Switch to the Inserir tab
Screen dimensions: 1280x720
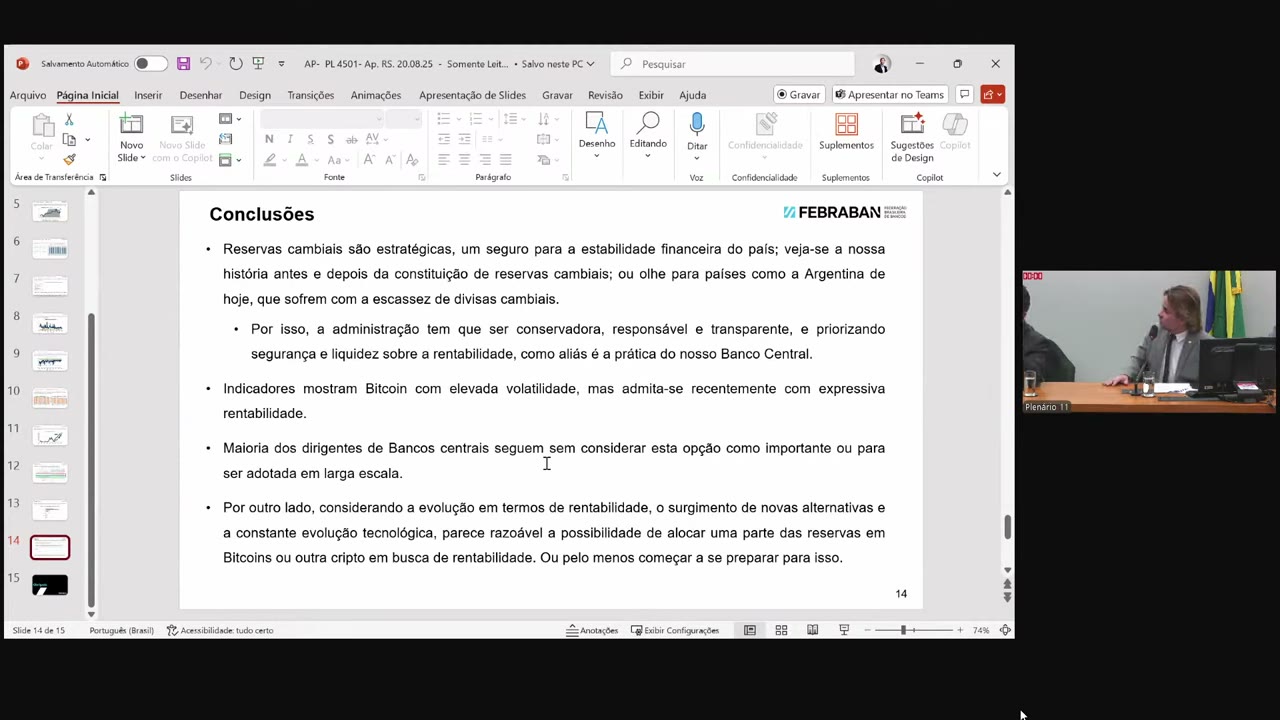coord(148,95)
